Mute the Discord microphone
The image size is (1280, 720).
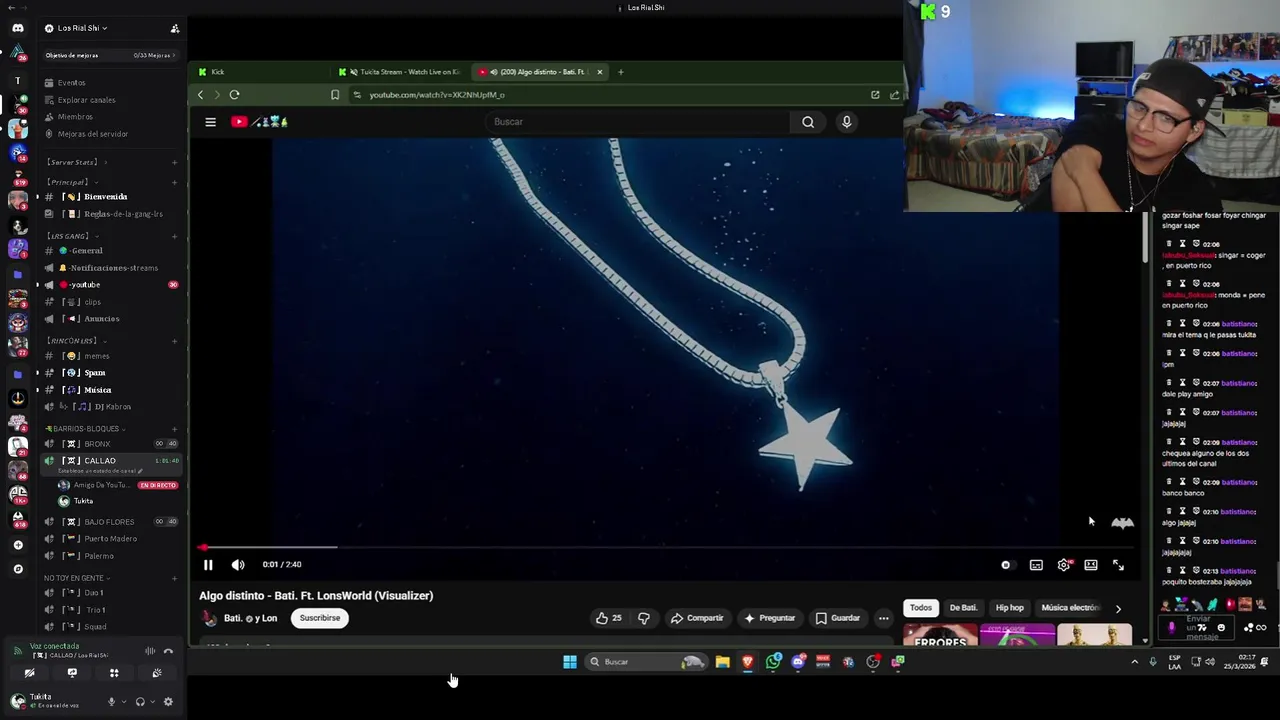click(111, 702)
